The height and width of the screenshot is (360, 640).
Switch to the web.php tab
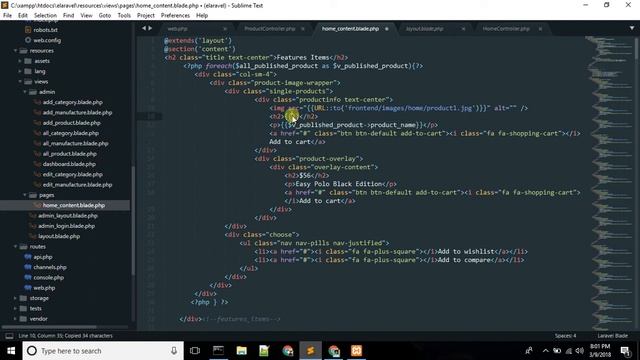[x=178, y=29]
